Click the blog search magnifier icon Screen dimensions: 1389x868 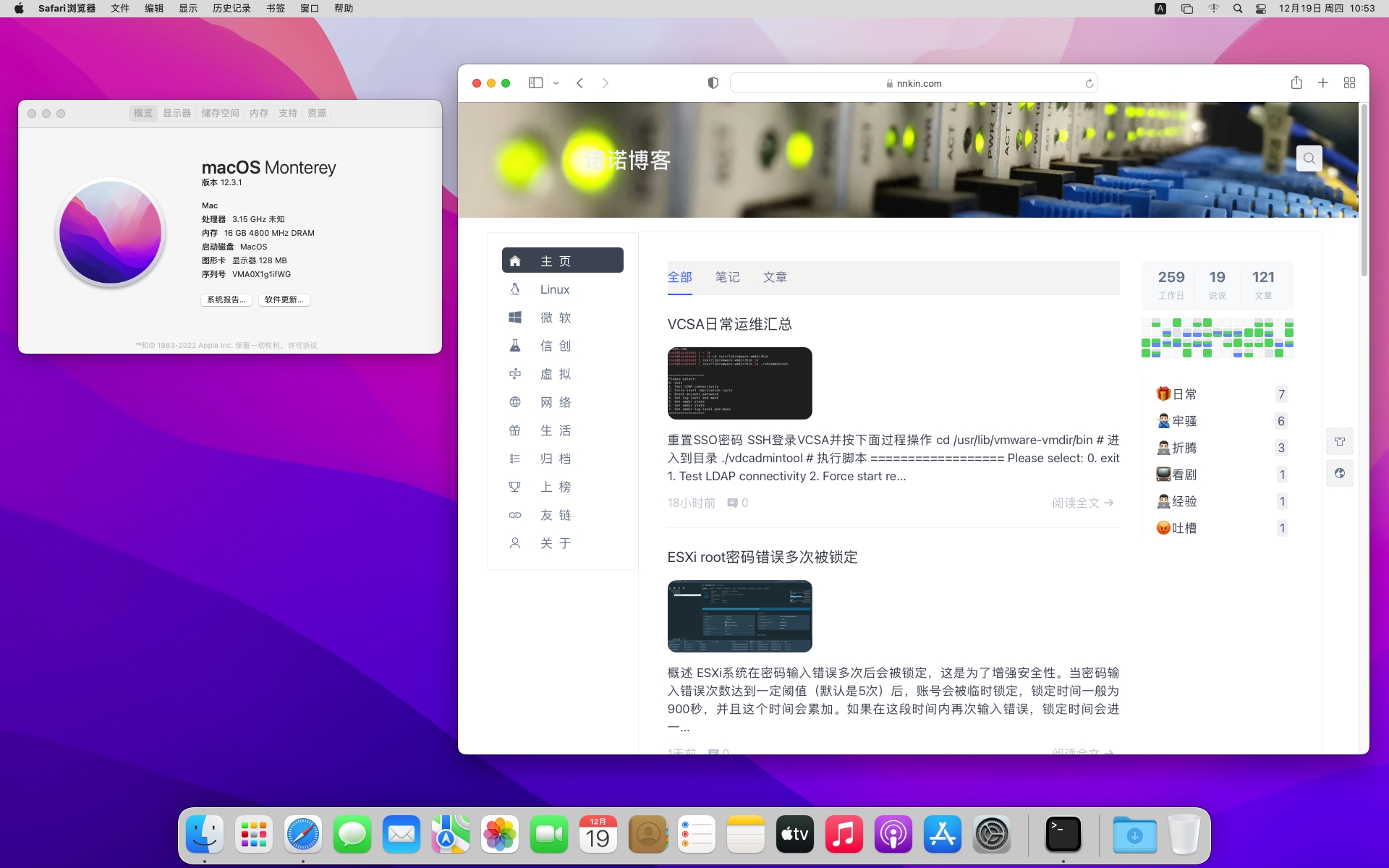coord(1309,158)
